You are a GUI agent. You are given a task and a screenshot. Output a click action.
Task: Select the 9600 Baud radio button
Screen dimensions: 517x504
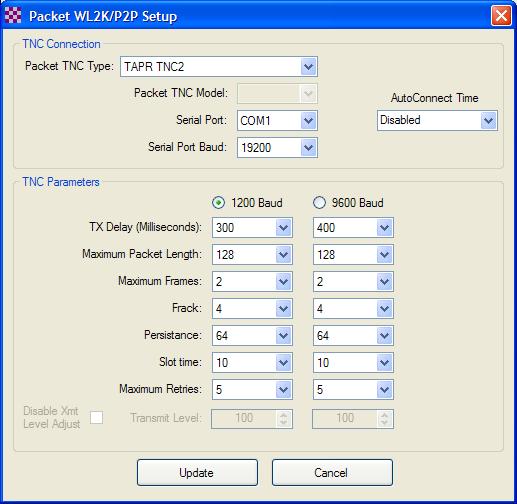(319, 203)
